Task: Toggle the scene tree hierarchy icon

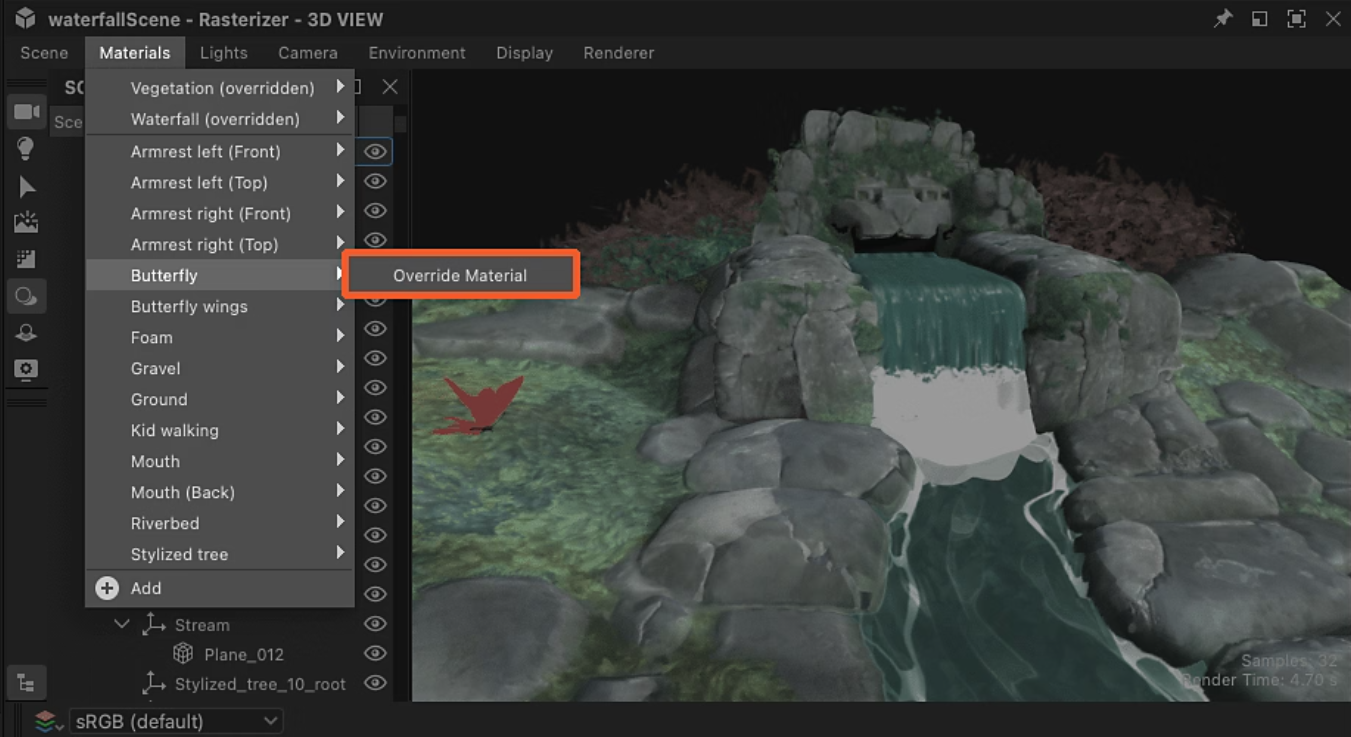Action: click(x=26, y=684)
